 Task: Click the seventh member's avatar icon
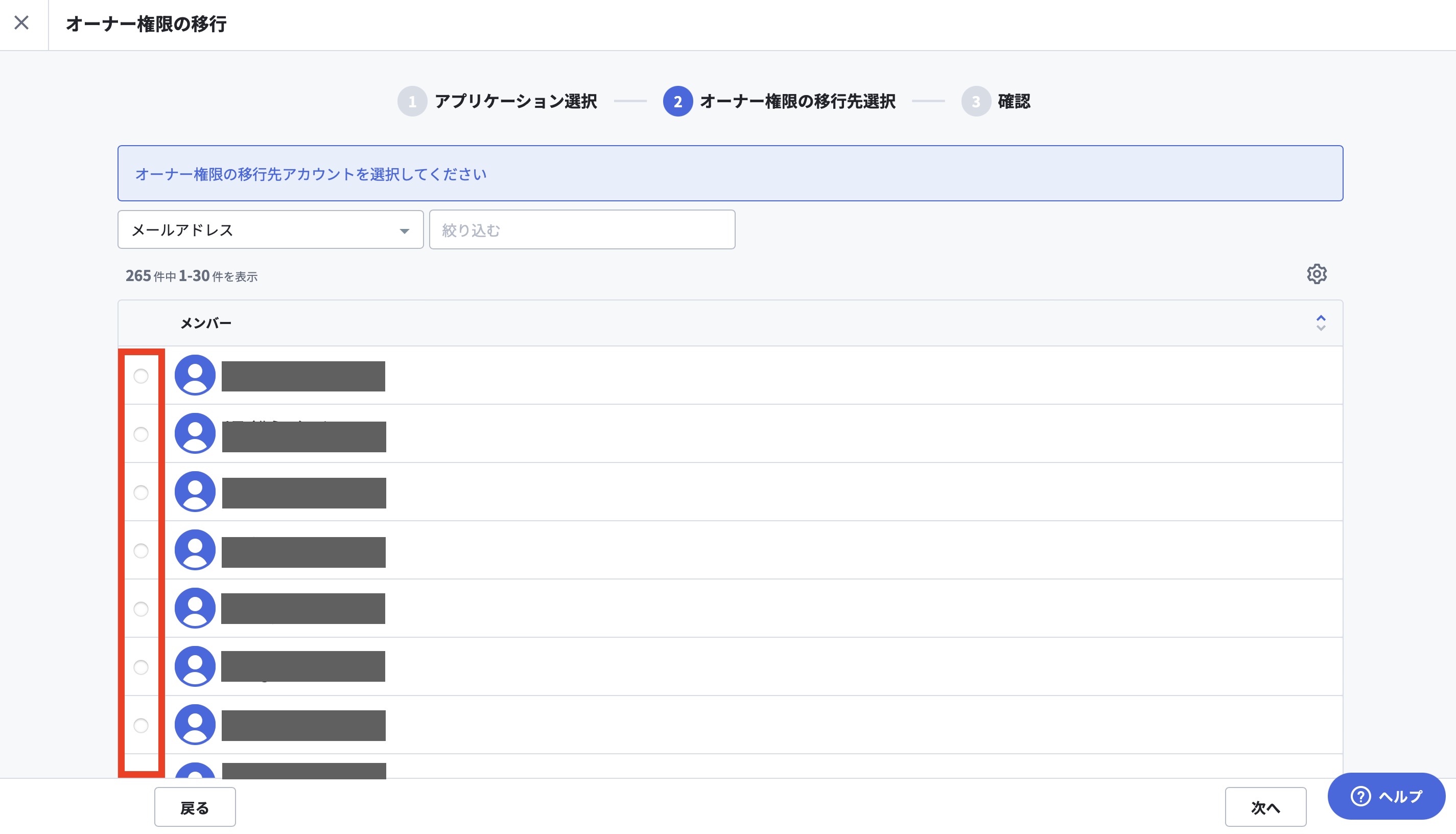[195, 725]
